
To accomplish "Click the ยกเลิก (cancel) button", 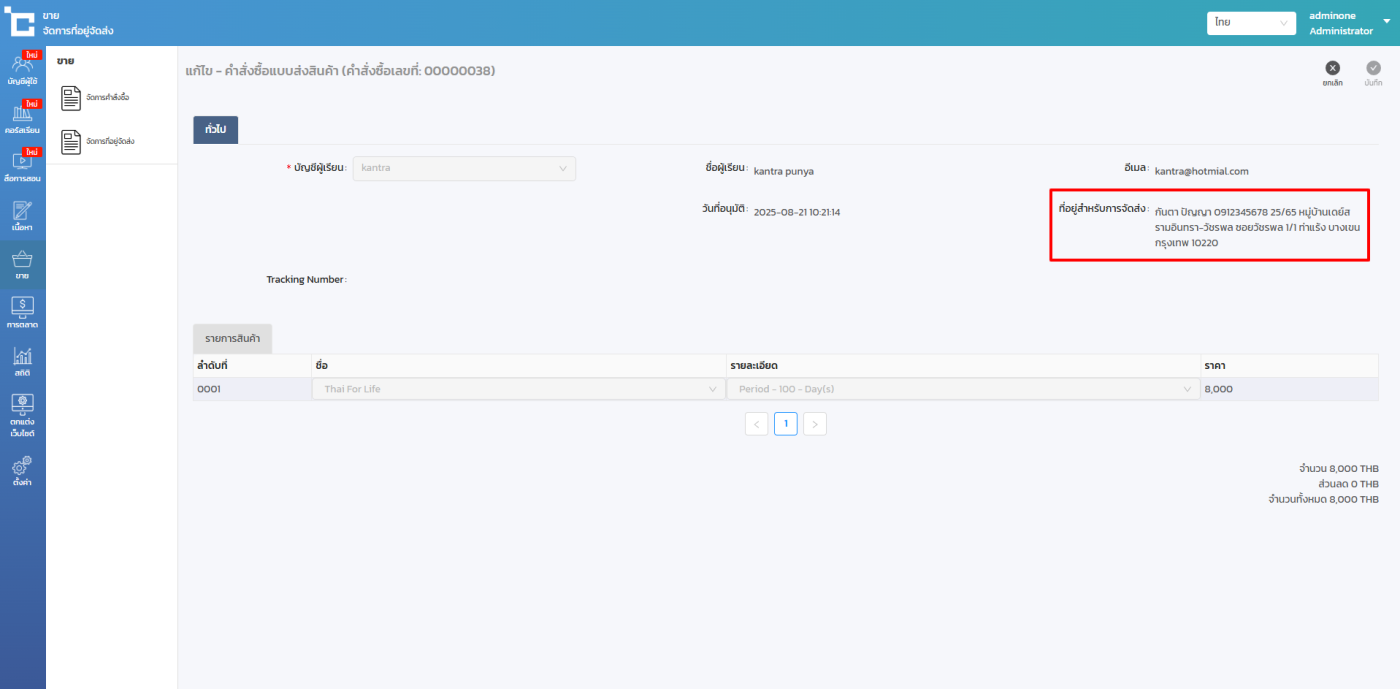I will 1332,73.
